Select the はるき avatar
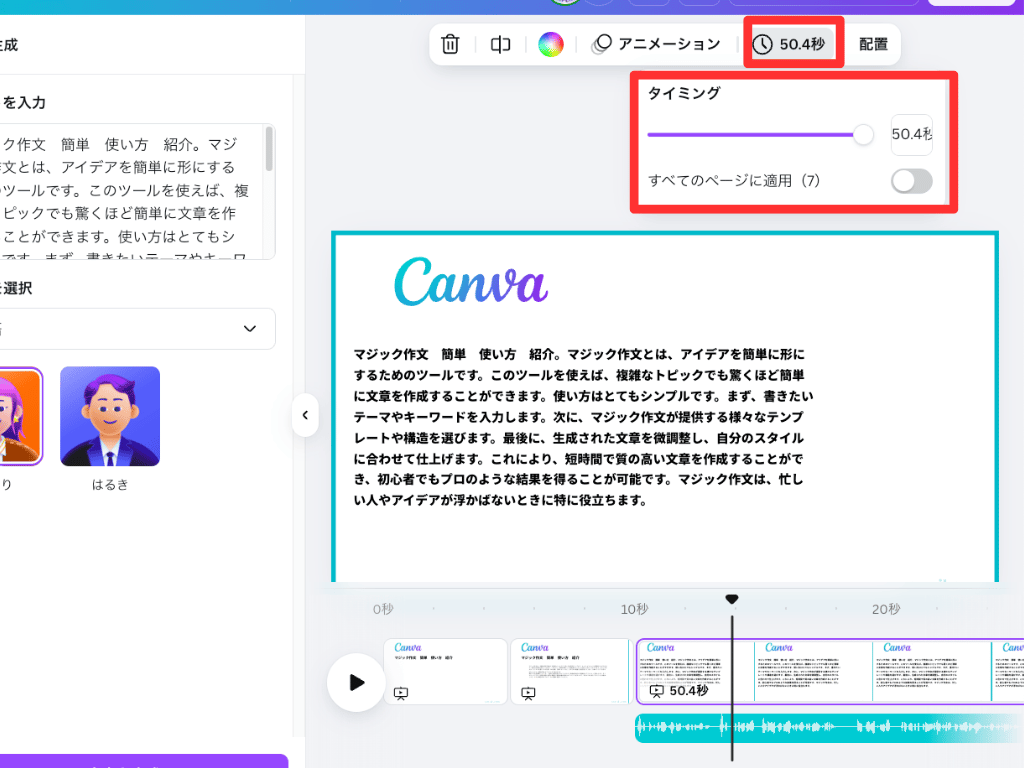Image resolution: width=1024 pixels, height=768 pixels. click(110, 416)
